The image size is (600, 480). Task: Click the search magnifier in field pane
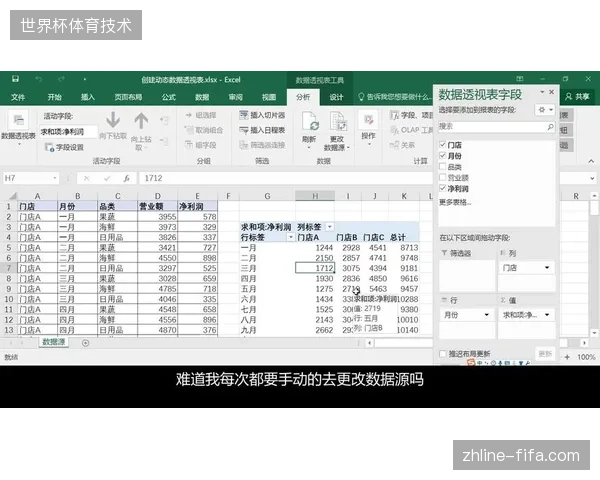pyautogui.click(x=550, y=126)
